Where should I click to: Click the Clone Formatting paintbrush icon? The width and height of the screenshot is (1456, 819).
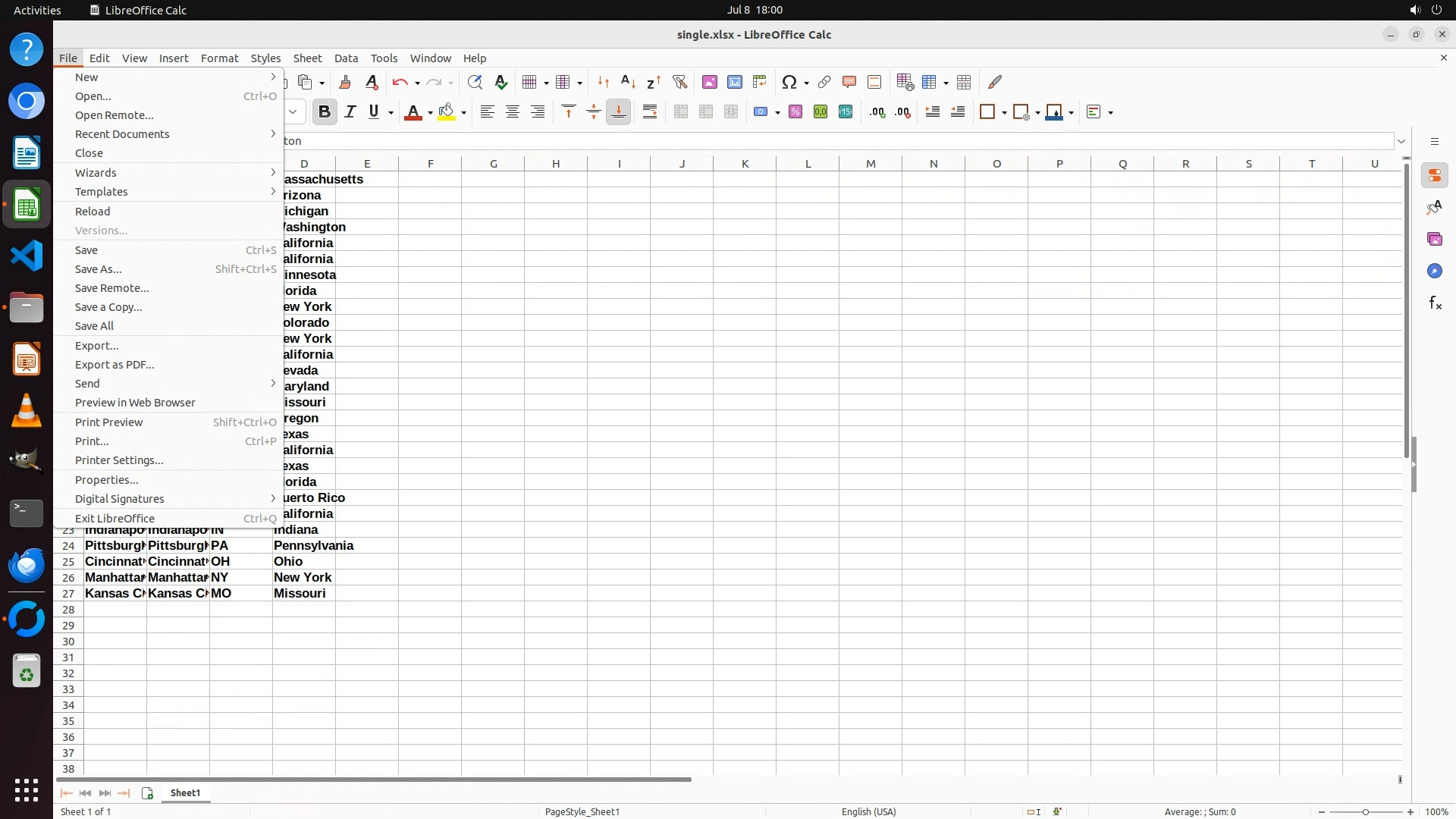point(345,82)
